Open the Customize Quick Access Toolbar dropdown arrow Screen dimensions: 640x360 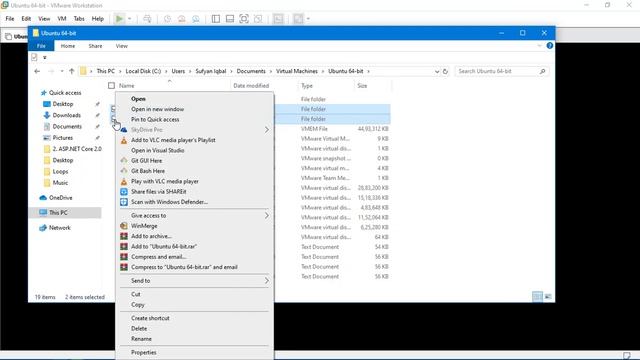coord(44,58)
